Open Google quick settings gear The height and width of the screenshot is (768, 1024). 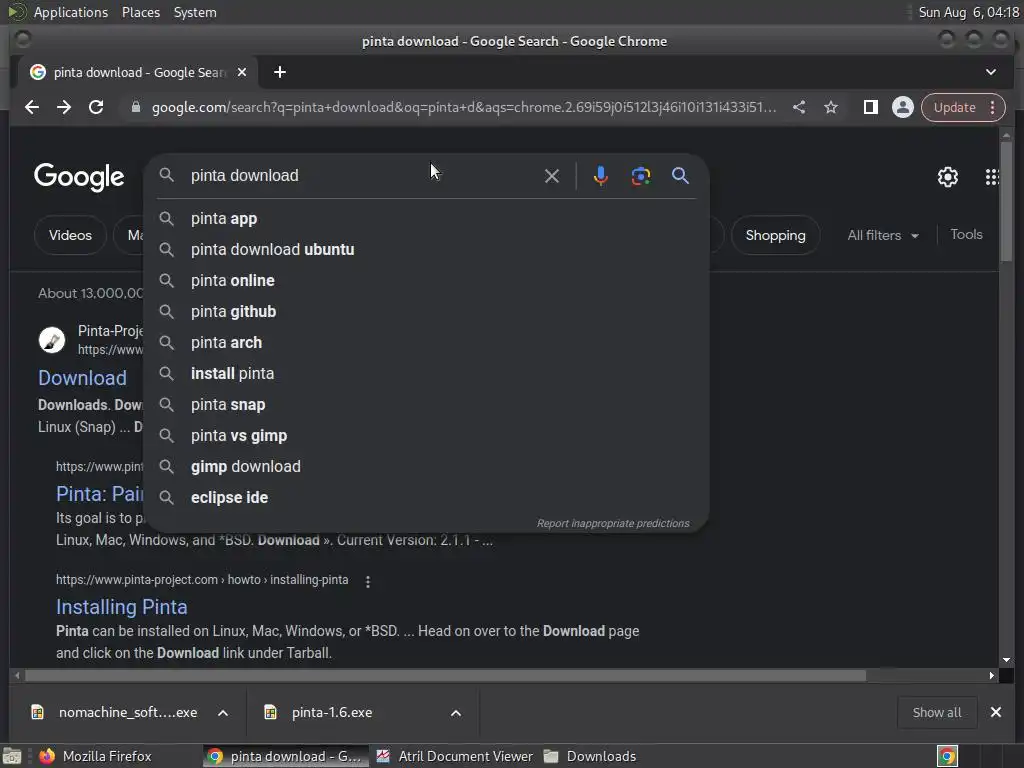click(x=948, y=177)
